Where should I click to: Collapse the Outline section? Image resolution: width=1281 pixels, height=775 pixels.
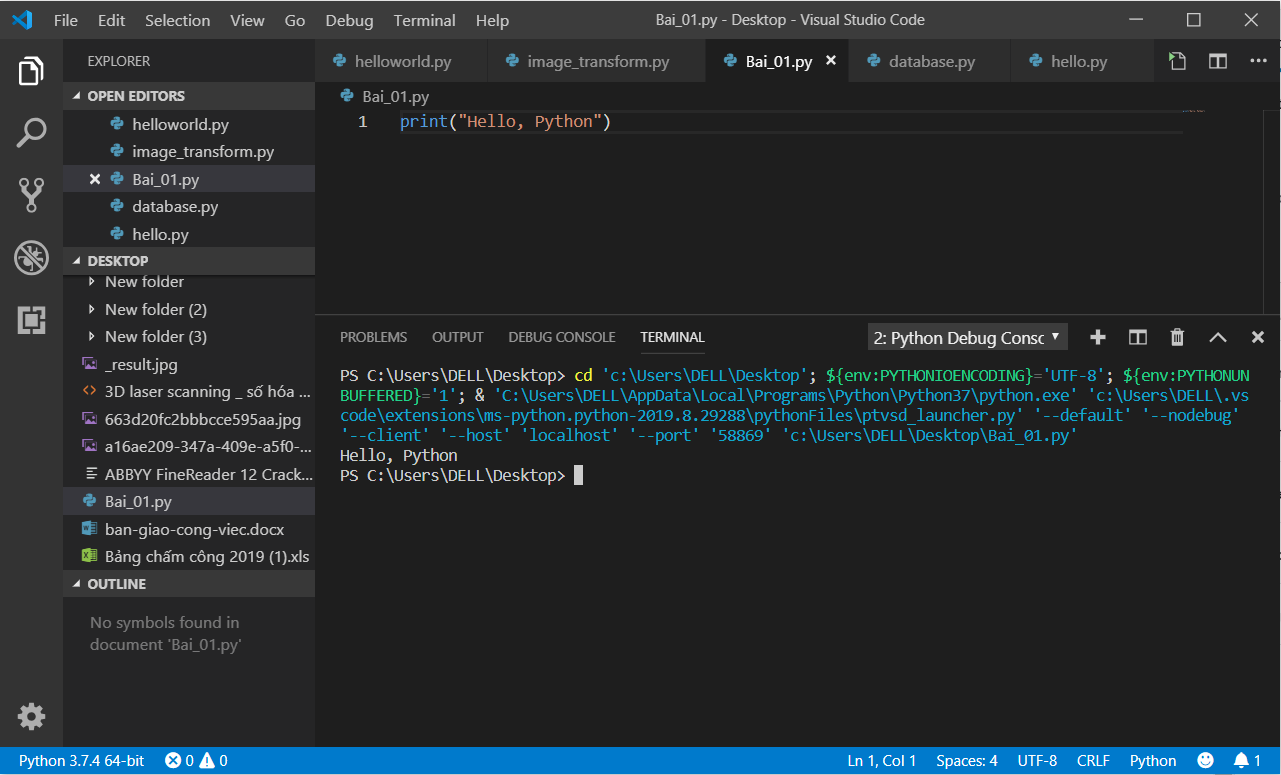point(77,584)
